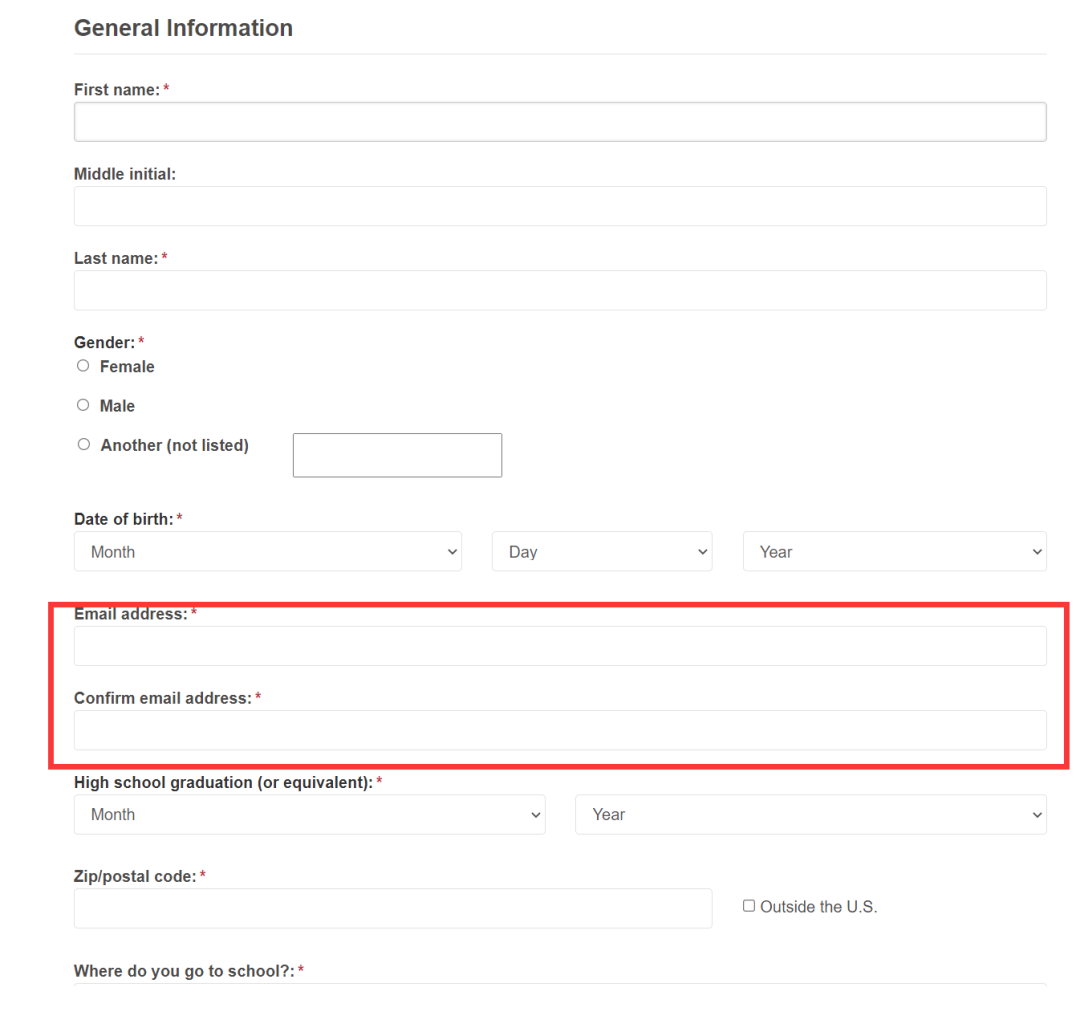Click the Zip/postal code input field
The image size is (1074, 1024).
pyautogui.click(x=393, y=909)
